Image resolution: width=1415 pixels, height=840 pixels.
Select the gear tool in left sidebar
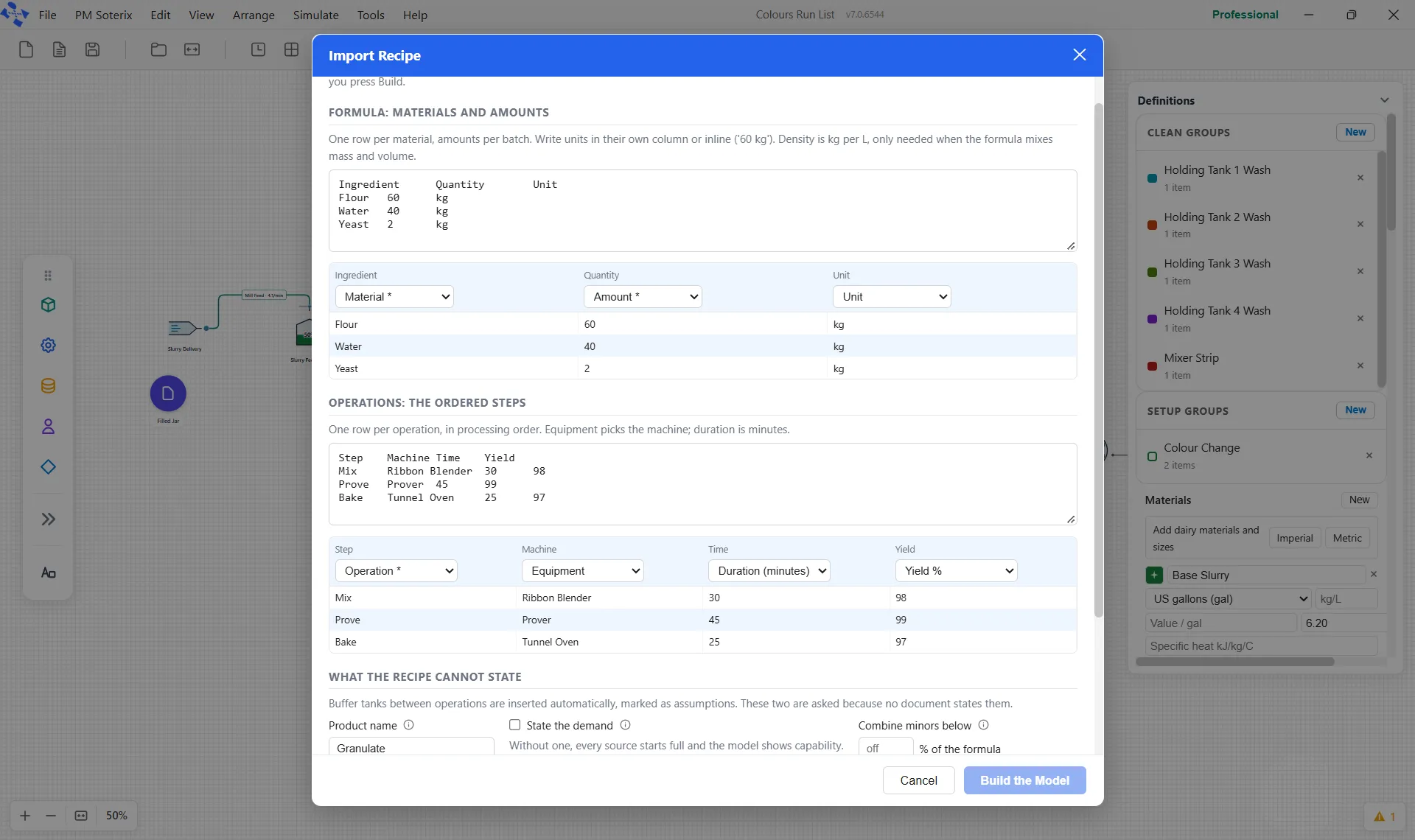(x=48, y=346)
